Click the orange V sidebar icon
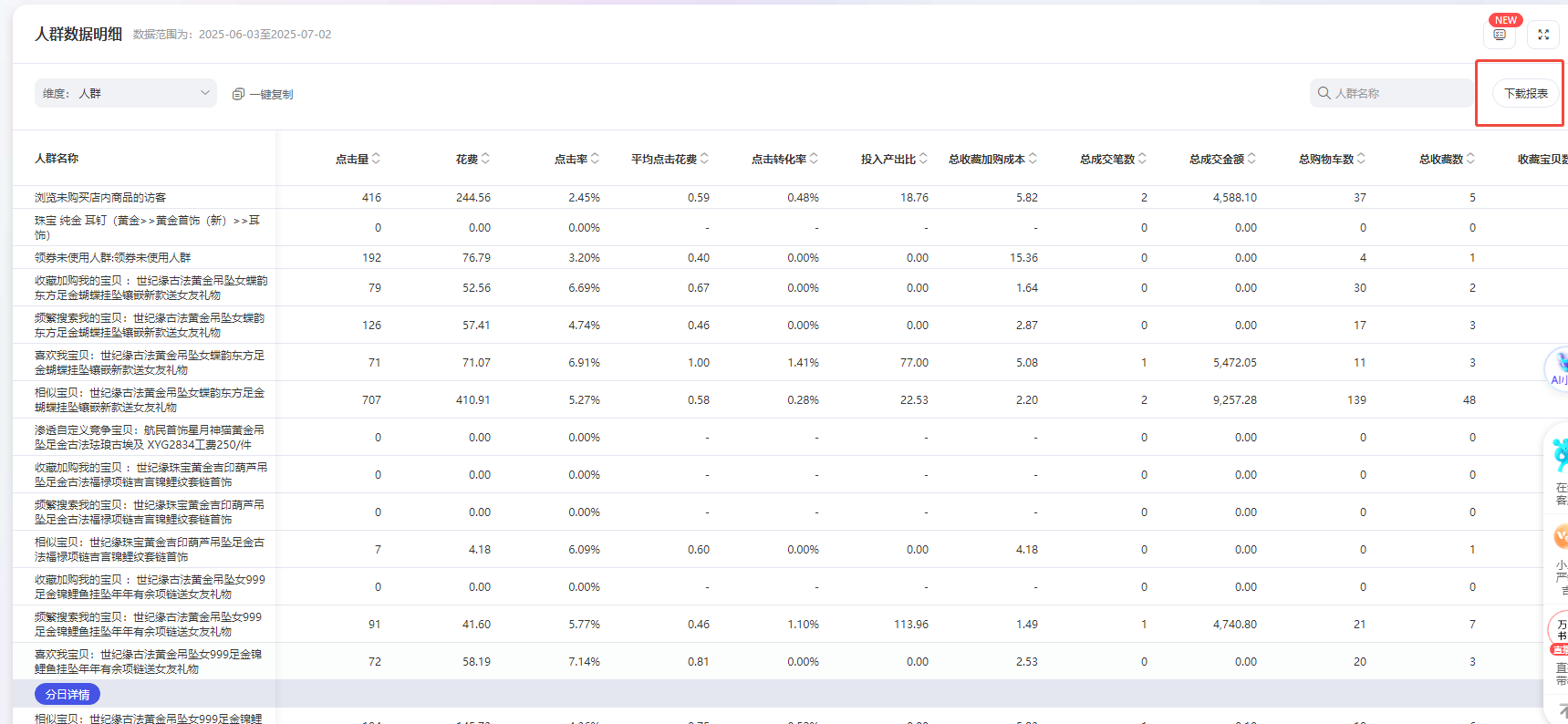The image size is (1568, 724). [1560, 536]
